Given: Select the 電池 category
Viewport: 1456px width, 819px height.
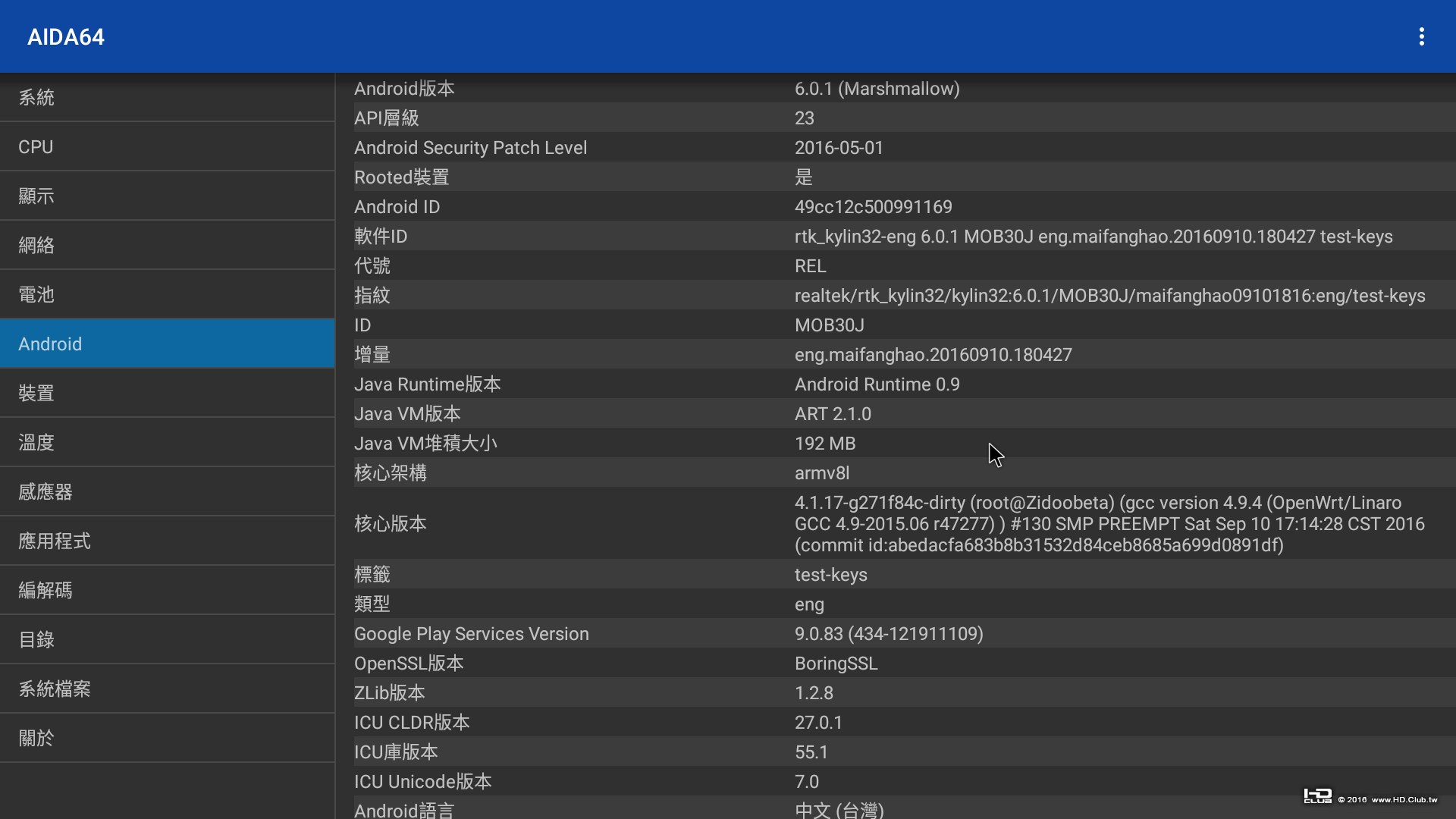Looking at the screenshot, I should click(167, 294).
